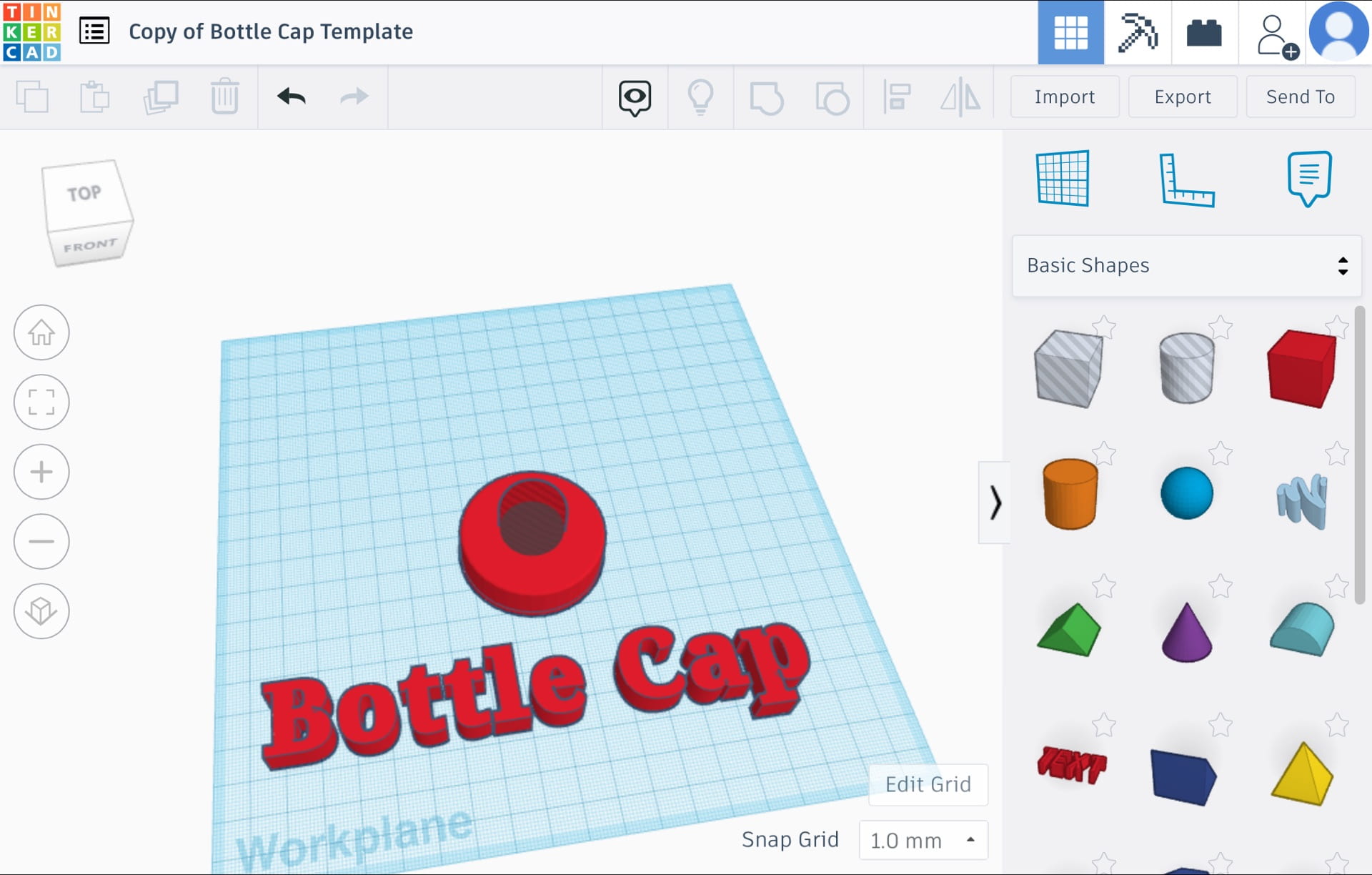Select the Scribble shape
This screenshot has height=875, width=1372.
[x=1302, y=501]
